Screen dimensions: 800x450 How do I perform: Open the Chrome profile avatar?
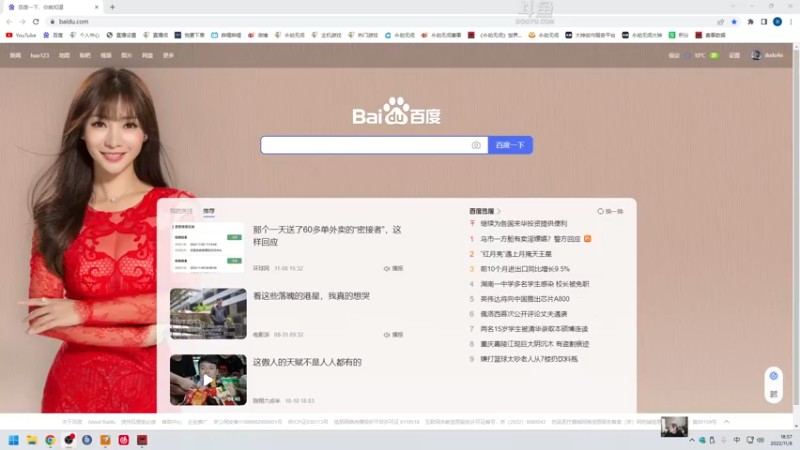(777, 21)
